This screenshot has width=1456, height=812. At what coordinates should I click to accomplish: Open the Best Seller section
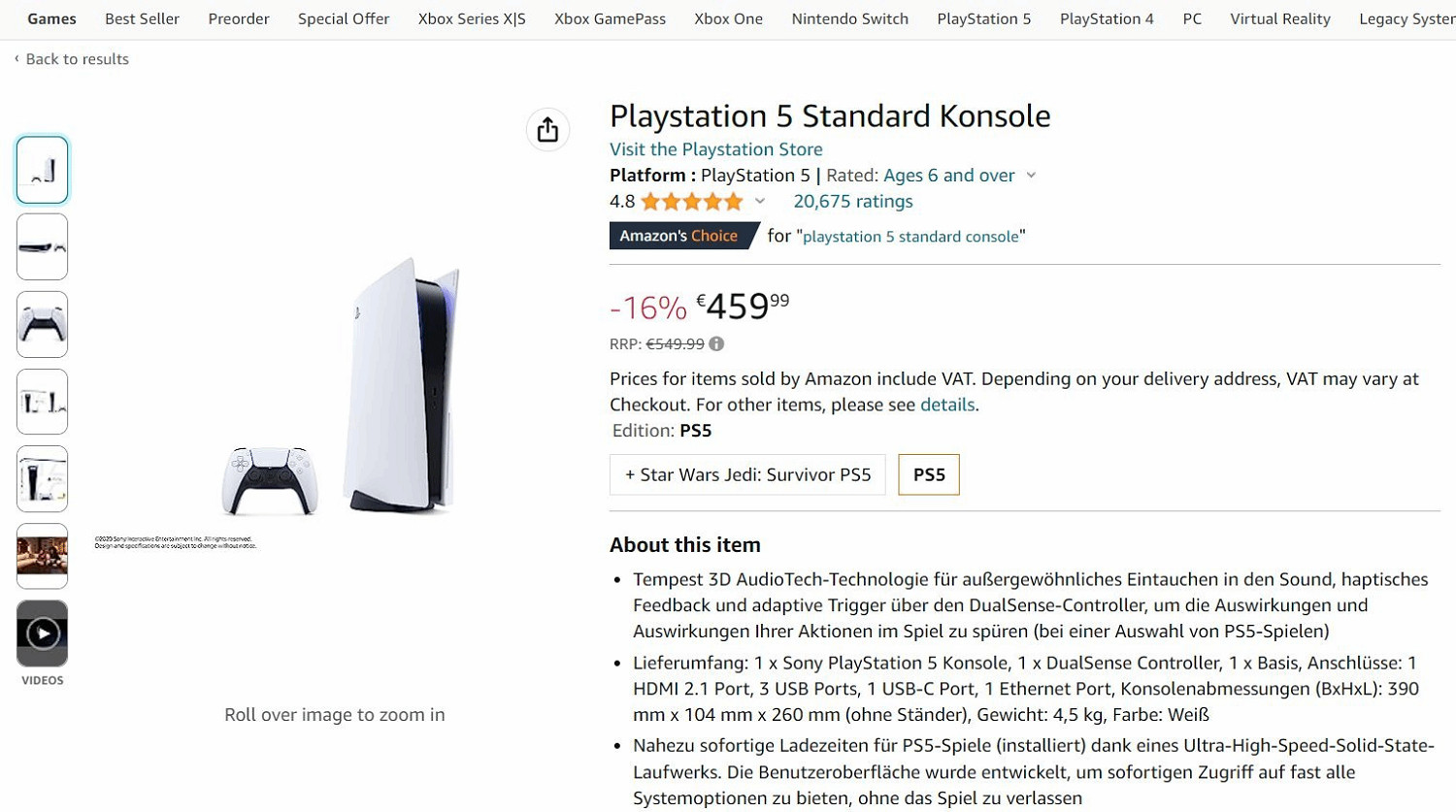click(142, 18)
